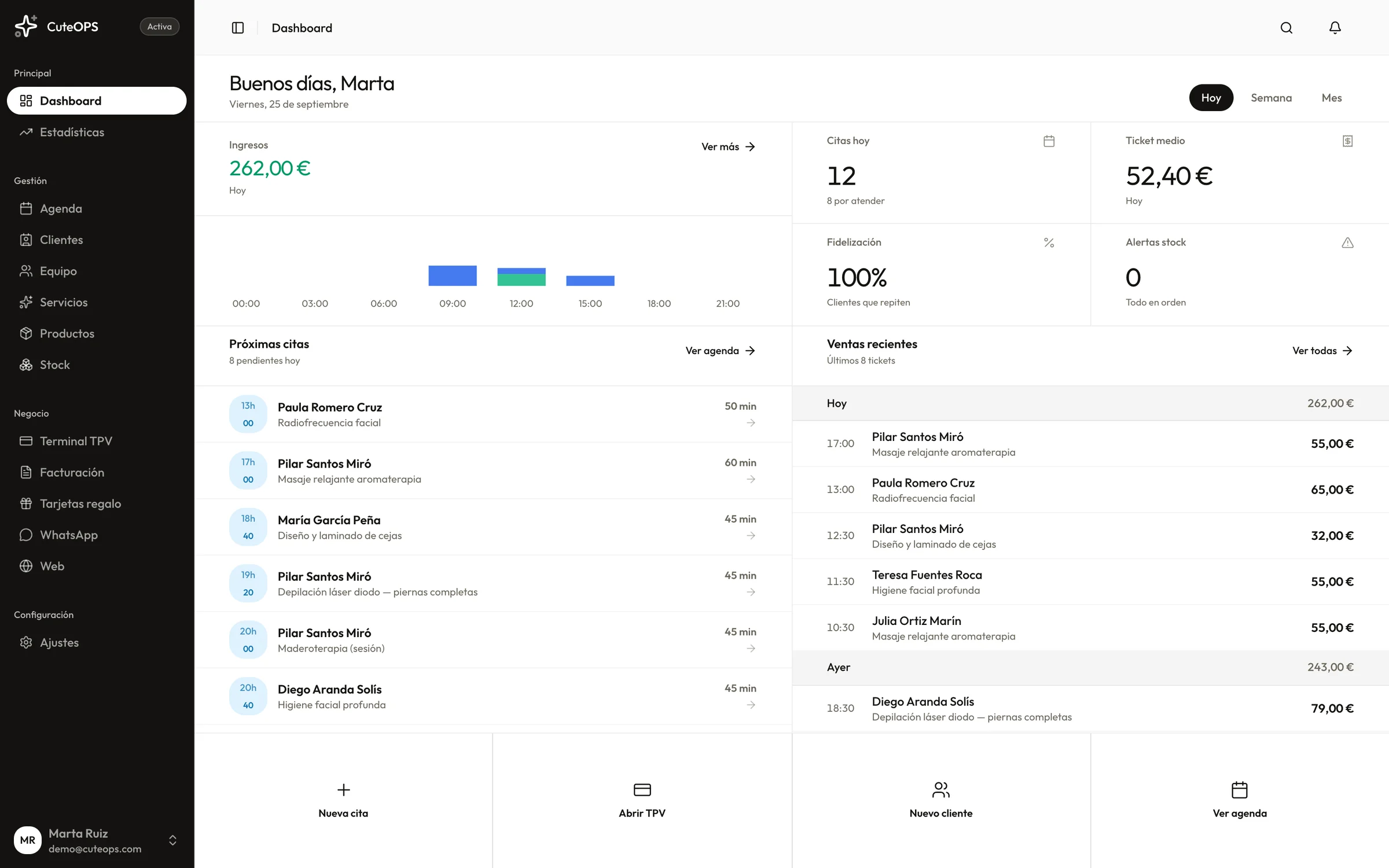Screen dimensions: 1389x868
Task: Open Facturación menu item
Action: point(97,472)
